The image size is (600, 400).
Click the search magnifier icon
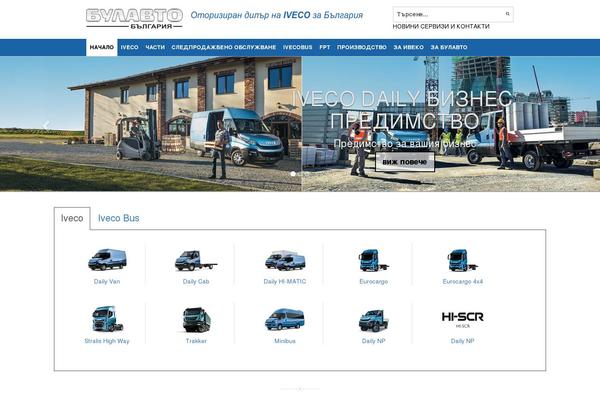point(507,14)
